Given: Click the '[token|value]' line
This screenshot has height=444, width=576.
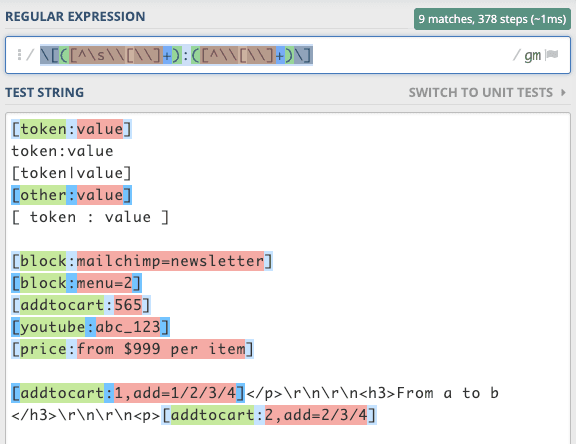Looking at the screenshot, I should pos(71,173).
